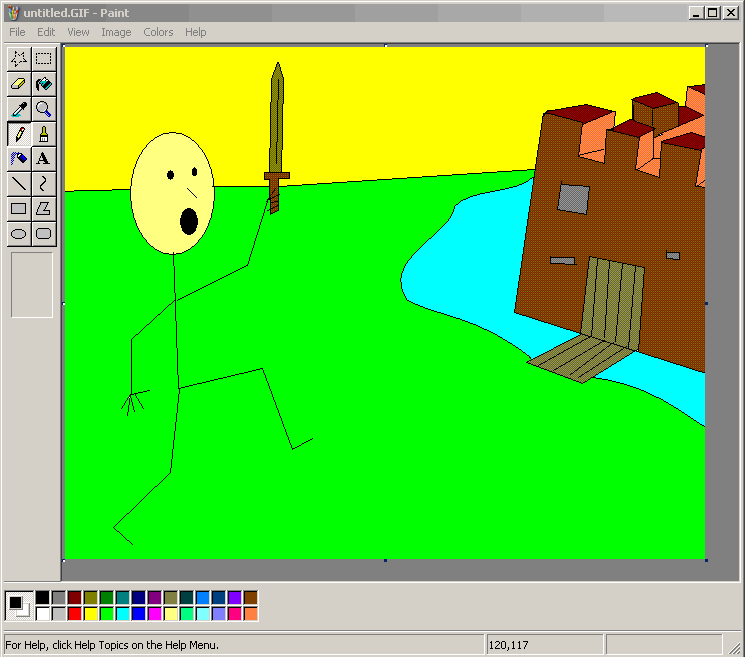Select the Magnifier tool
The width and height of the screenshot is (745, 657).
[x=44, y=109]
